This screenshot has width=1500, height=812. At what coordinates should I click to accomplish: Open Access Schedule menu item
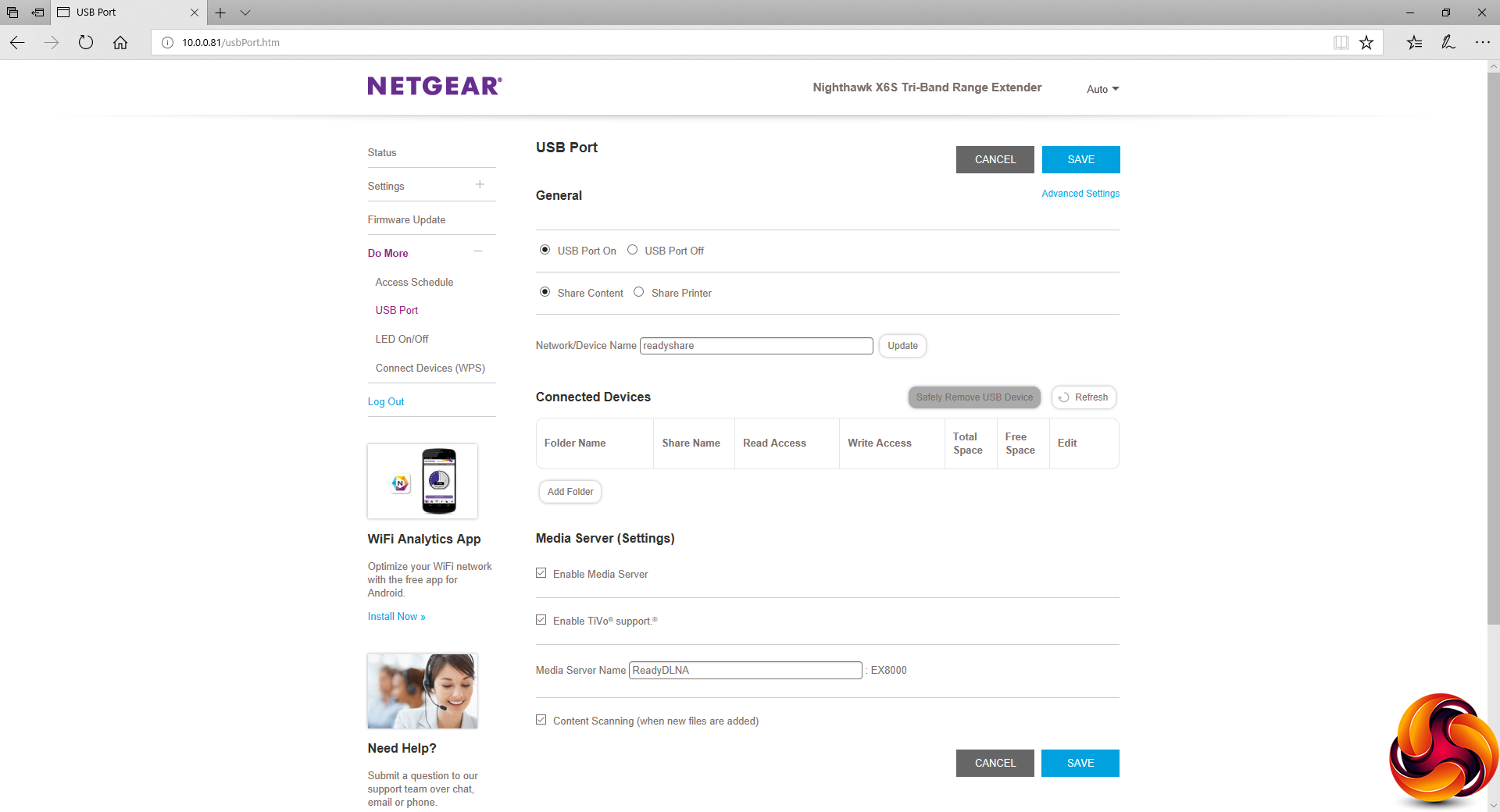pos(414,282)
